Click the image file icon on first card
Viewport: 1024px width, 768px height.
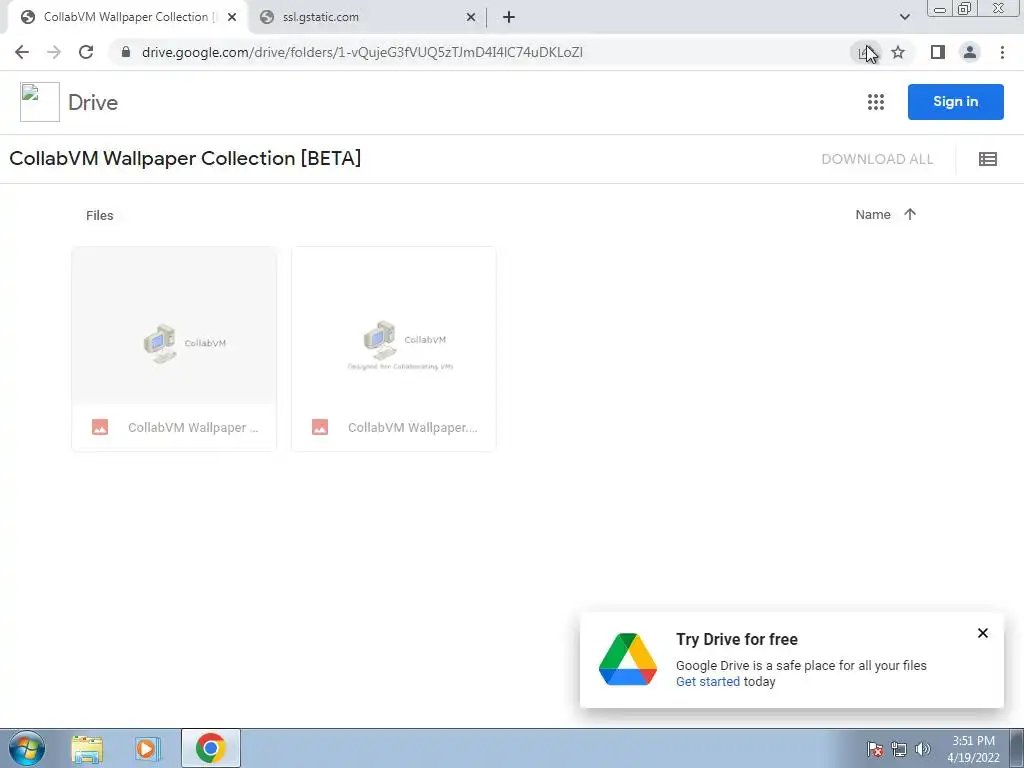pos(100,427)
